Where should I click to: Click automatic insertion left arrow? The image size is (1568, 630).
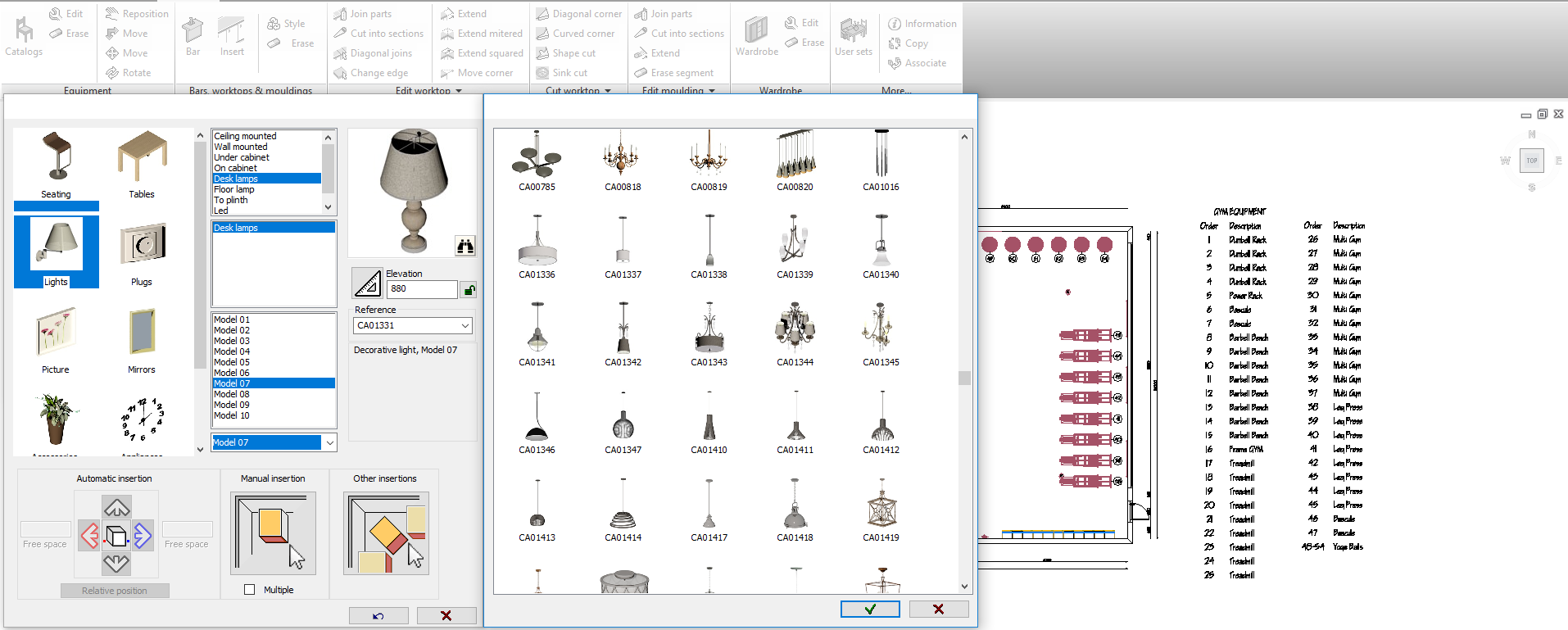[89, 537]
